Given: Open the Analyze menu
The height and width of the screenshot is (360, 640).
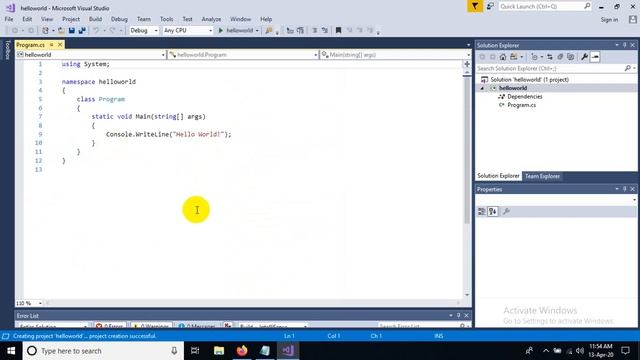Looking at the screenshot, I should pyautogui.click(x=211, y=19).
